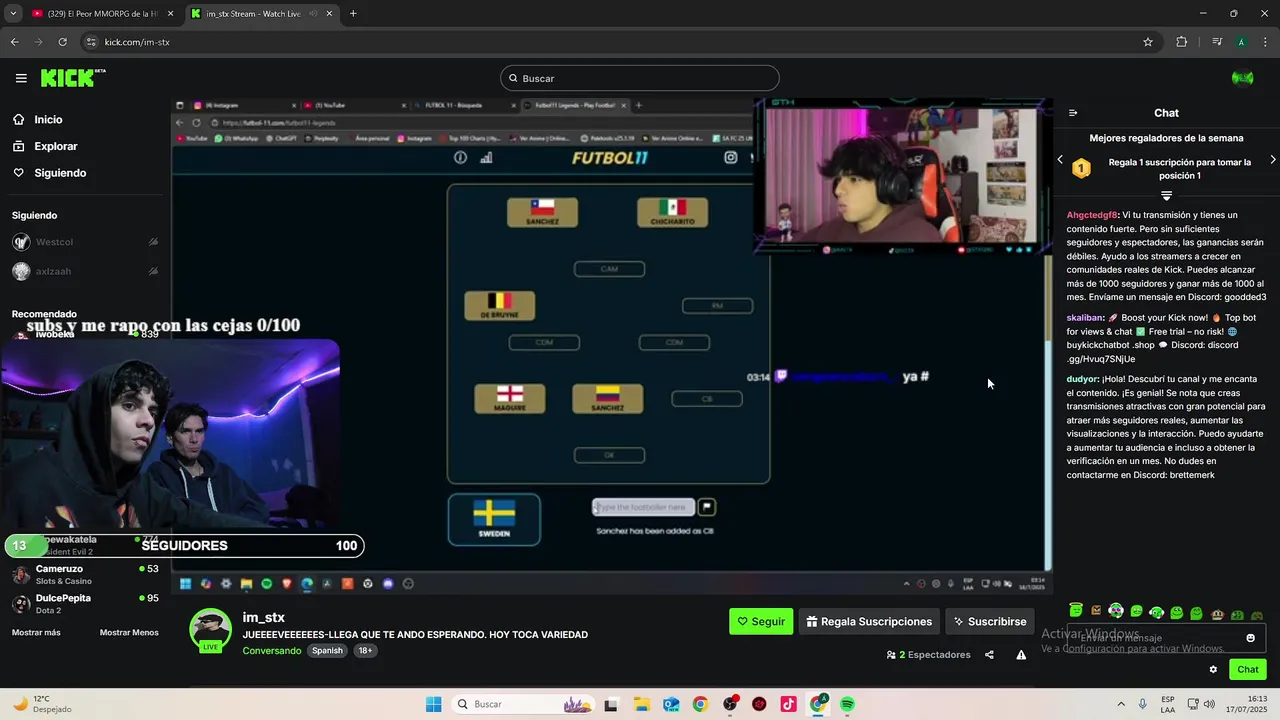Viewport: 1280px width, 720px height.
Task: Bookmark this page with the star
Action: pyautogui.click(x=1148, y=42)
